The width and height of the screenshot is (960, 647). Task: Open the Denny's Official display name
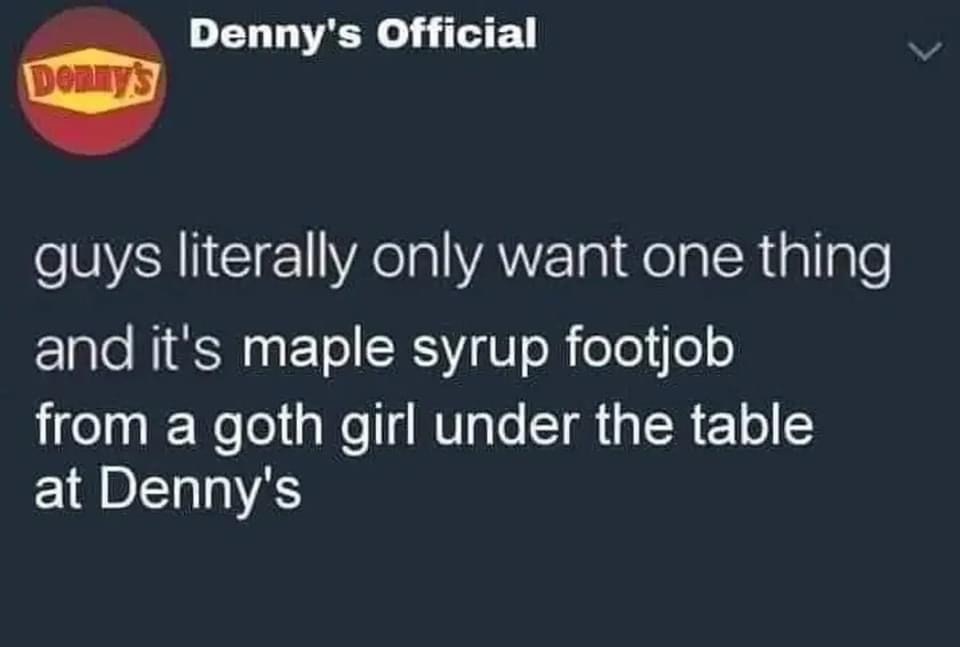(363, 33)
